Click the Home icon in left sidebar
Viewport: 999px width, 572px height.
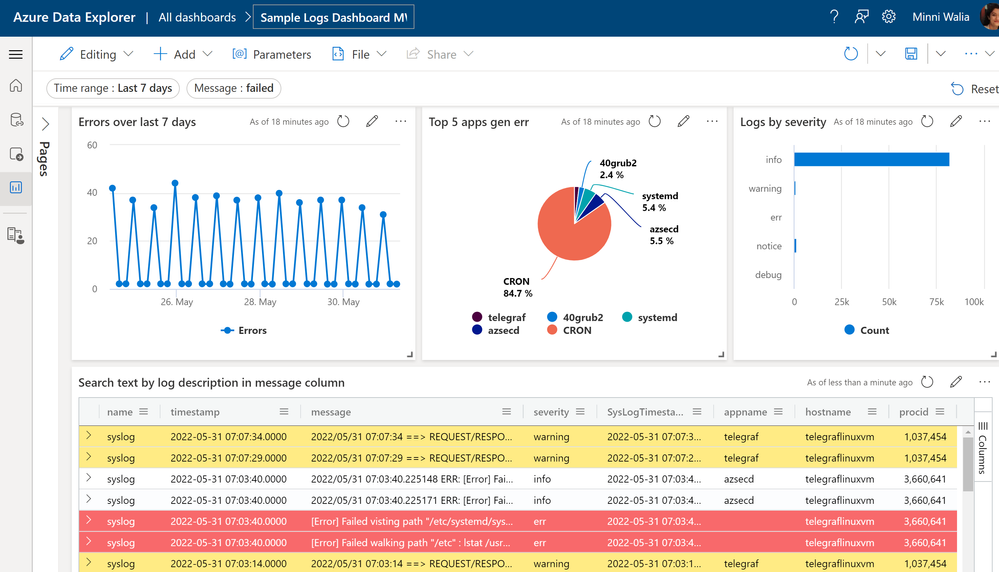coord(16,87)
